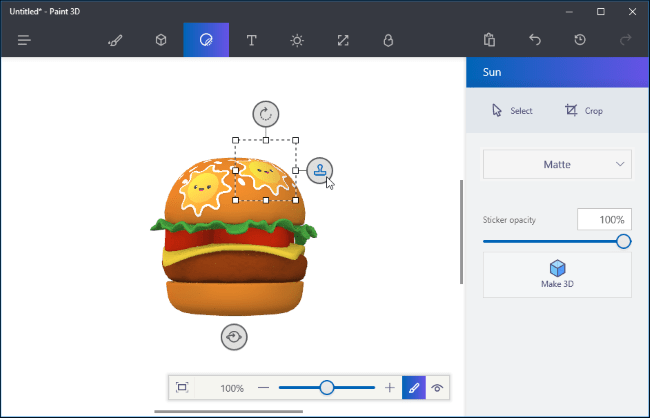Image resolution: width=650 pixels, height=418 pixels.
Task: Open the History panel
Action: 580,40
